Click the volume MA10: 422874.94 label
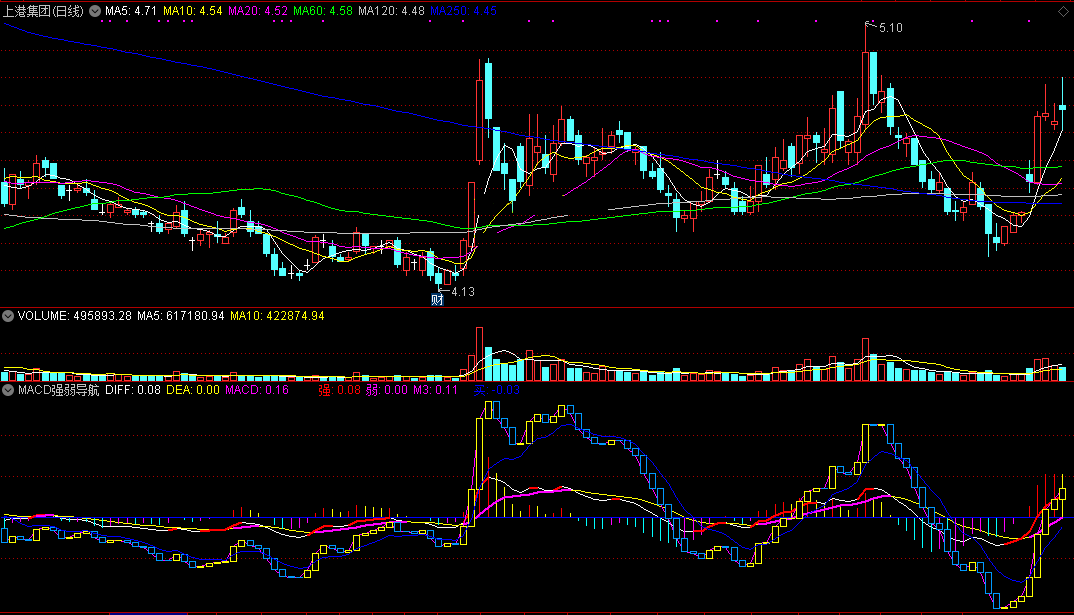 (277, 316)
